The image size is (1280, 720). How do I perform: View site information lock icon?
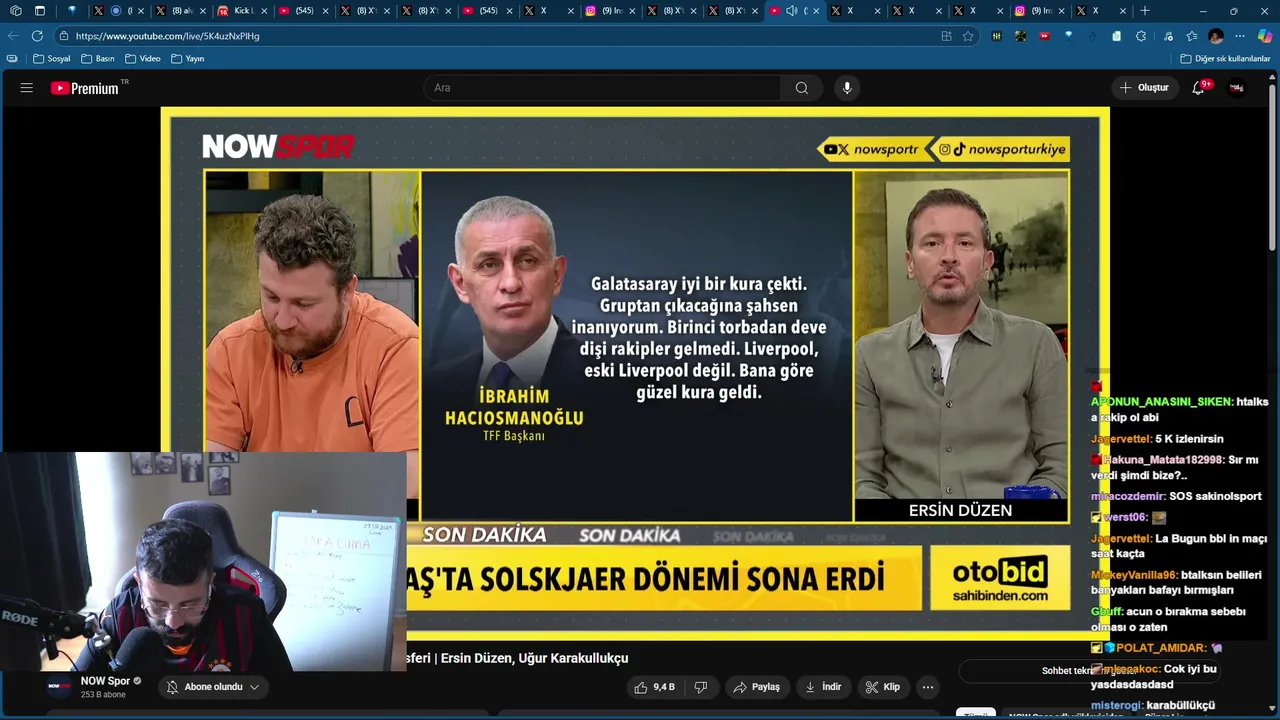[x=64, y=36]
